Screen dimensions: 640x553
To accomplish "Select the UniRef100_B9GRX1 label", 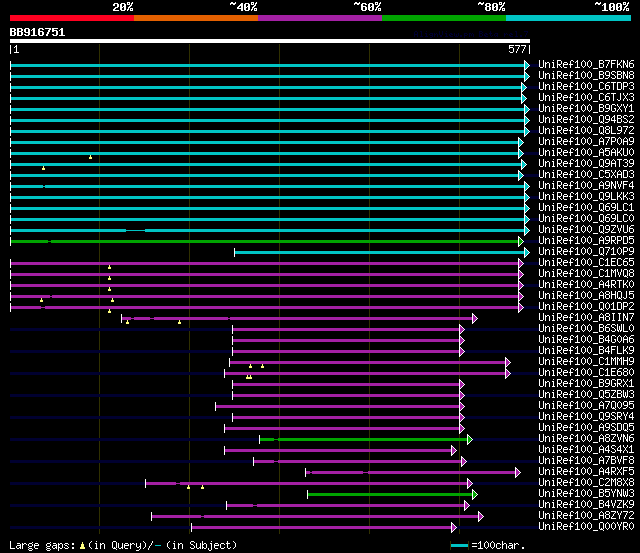I will [586, 384].
